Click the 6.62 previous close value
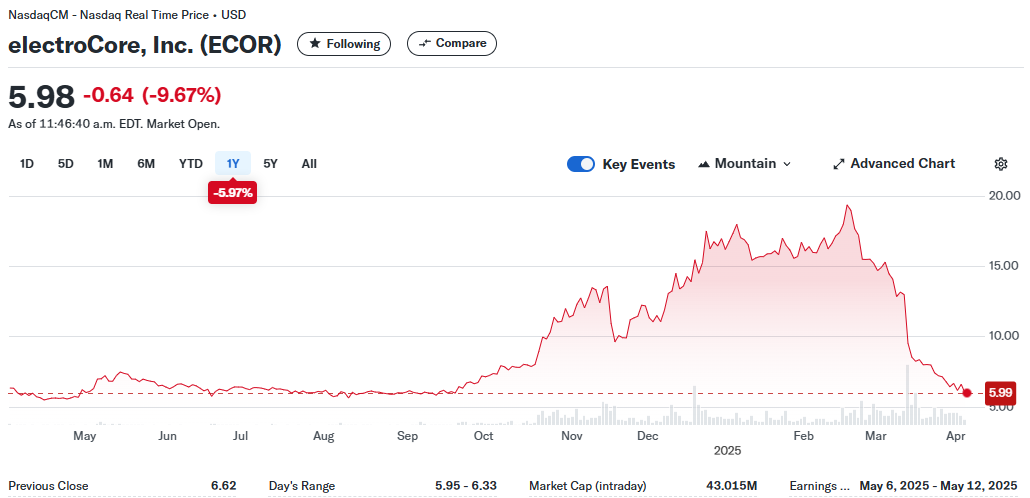The image size is (1030, 498). [x=223, y=486]
